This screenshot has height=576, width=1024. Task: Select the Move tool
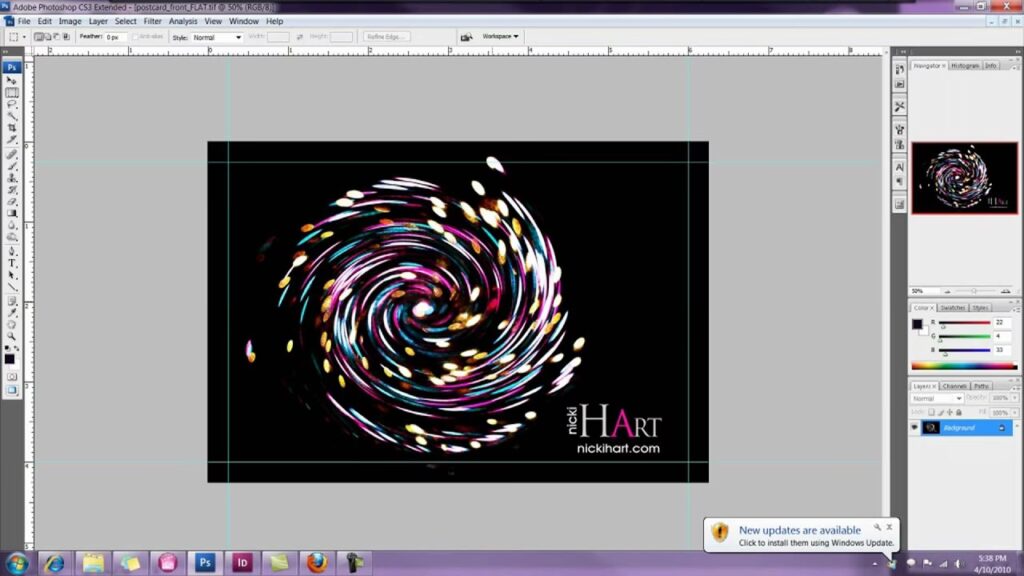(12, 80)
